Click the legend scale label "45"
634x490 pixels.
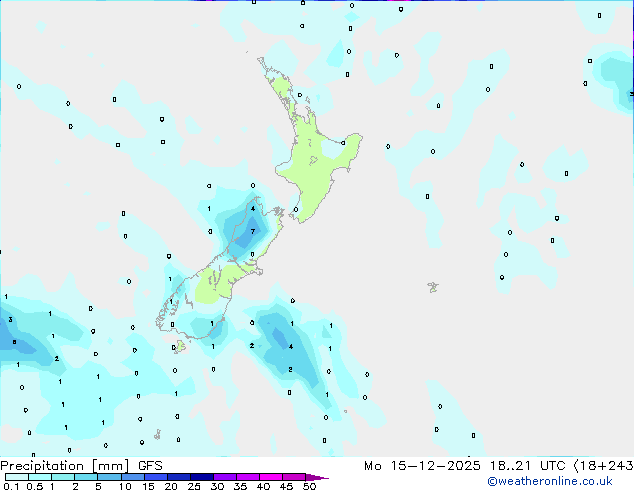[x=286, y=486]
